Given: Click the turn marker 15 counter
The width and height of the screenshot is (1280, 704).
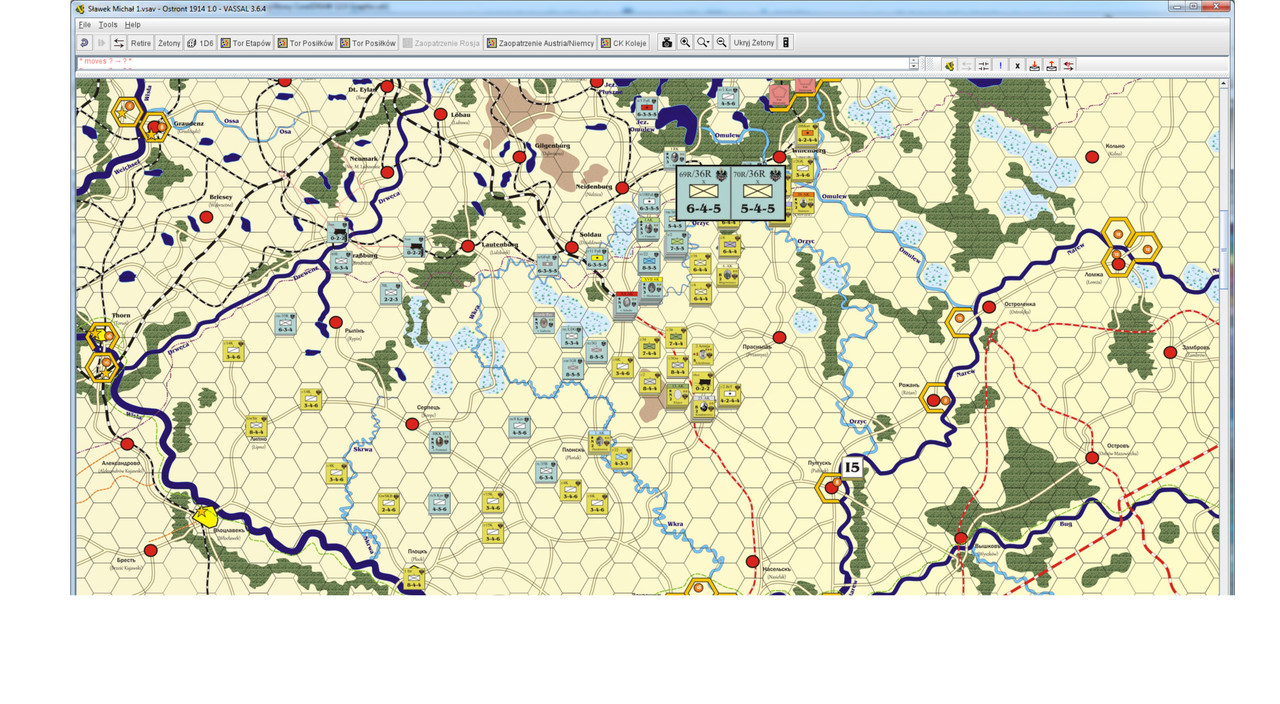Looking at the screenshot, I should [851, 467].
